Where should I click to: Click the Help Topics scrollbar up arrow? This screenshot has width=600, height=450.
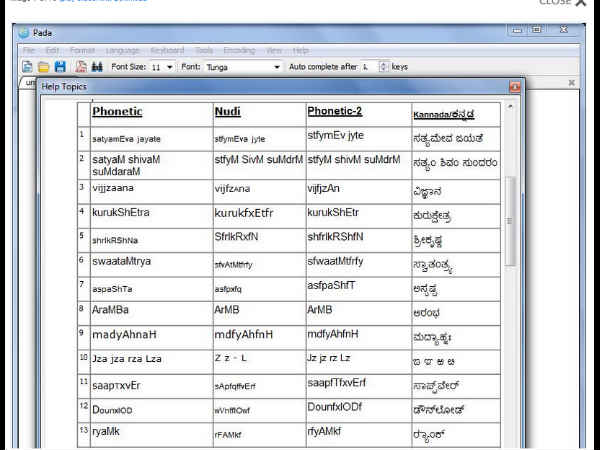[x=510, y=107]
